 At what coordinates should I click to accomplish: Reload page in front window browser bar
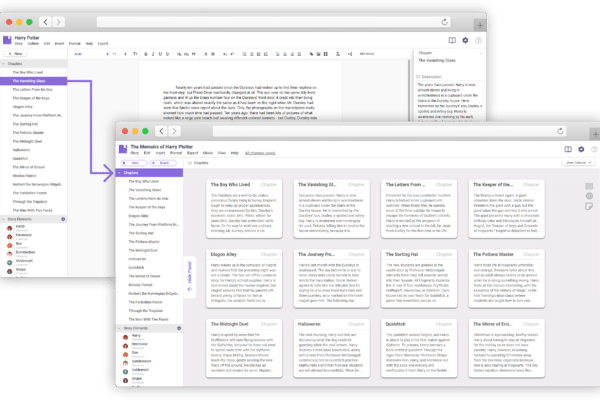(560, 131)
